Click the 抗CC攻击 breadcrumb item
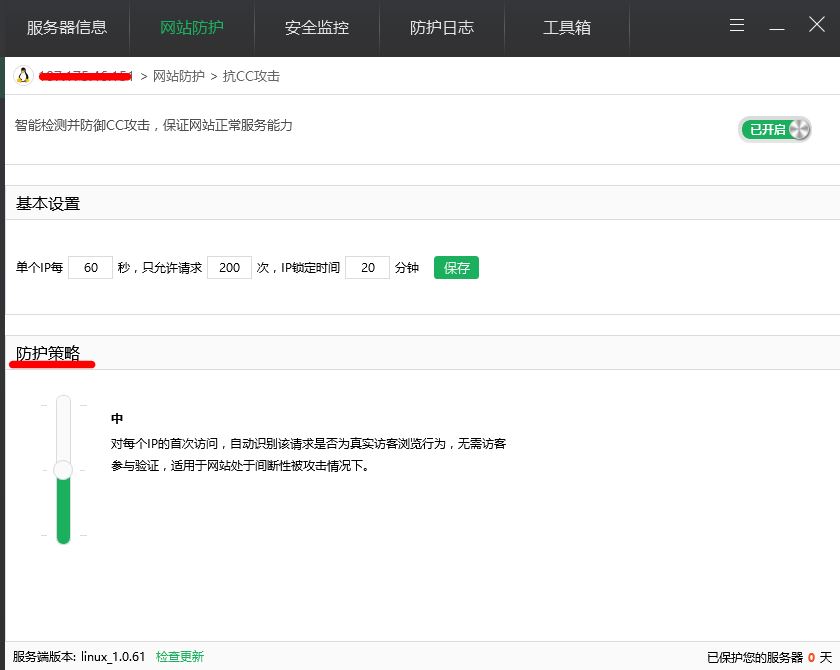This screenshot has height=670, width=840. click(x=251, y=76)
